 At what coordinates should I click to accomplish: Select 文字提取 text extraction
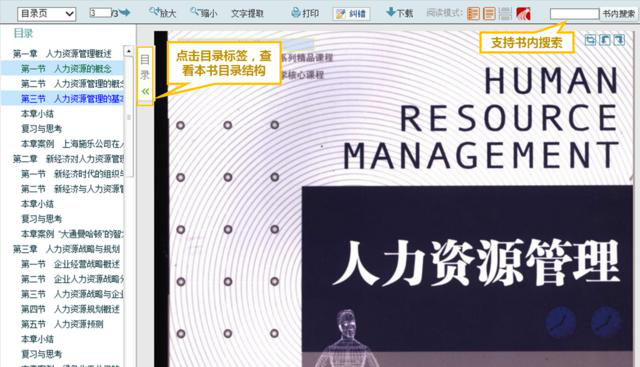(x=247, y=13)
